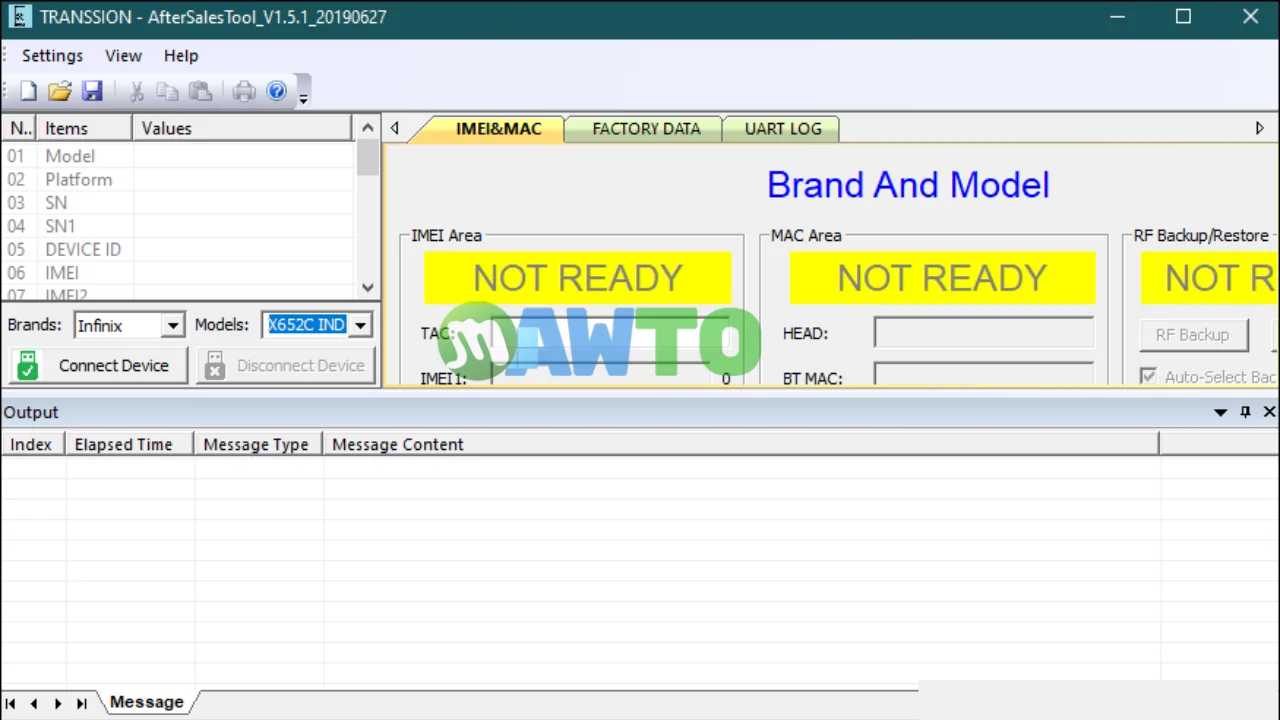Click the blue Help question mark icon
Viewport: 1280px width, 720px height.
click(276, 92)
